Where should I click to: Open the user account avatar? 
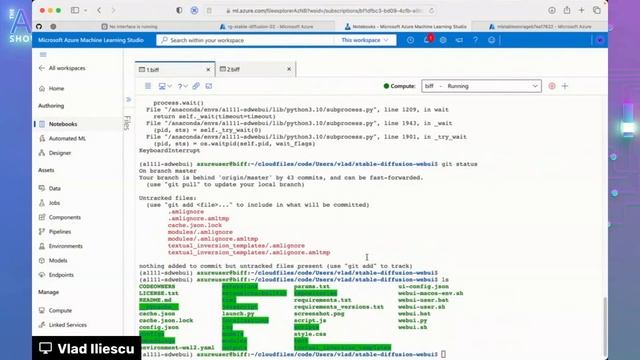(x=600, y=40)
